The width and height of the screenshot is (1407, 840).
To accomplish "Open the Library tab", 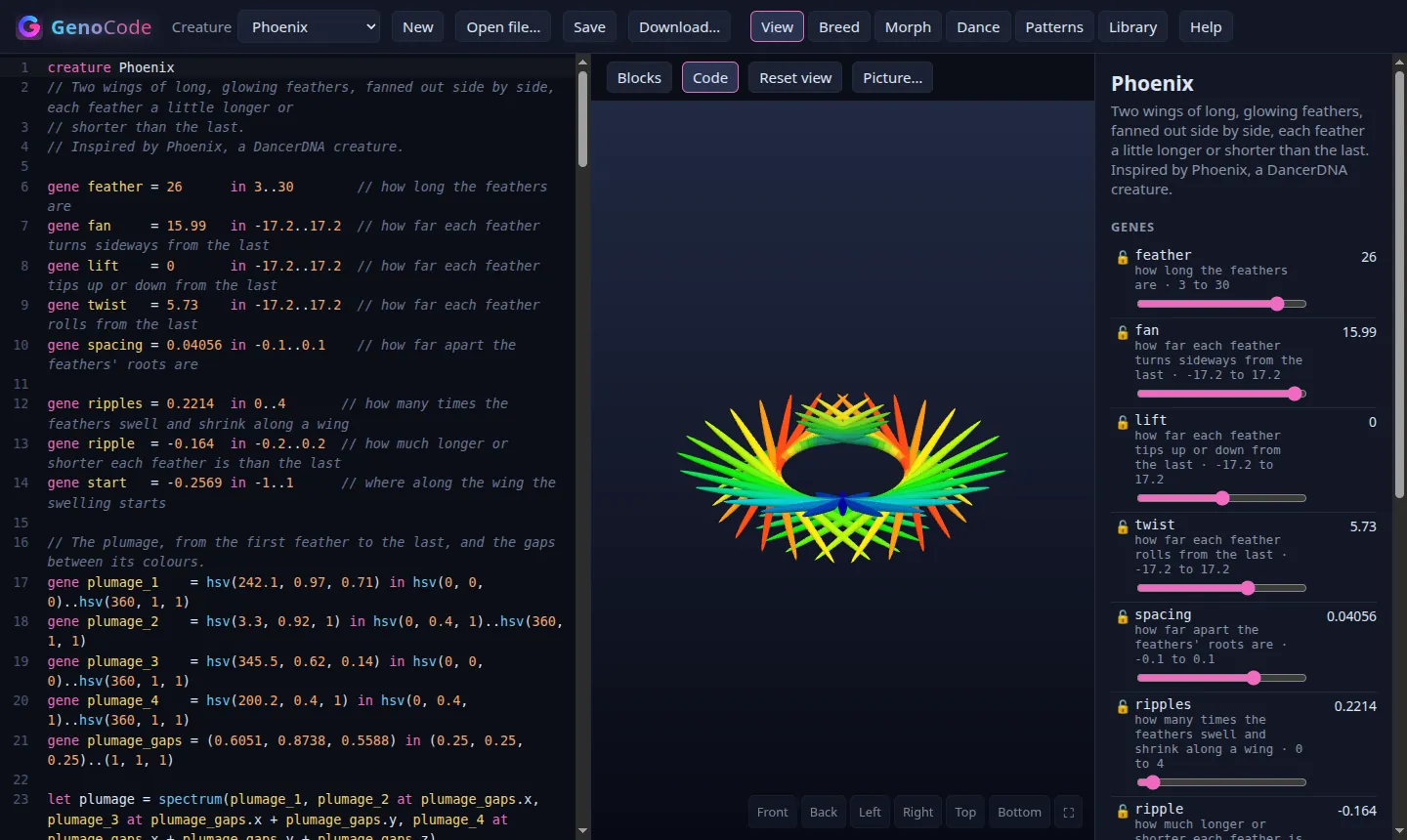I will [x=1132, y=27].
